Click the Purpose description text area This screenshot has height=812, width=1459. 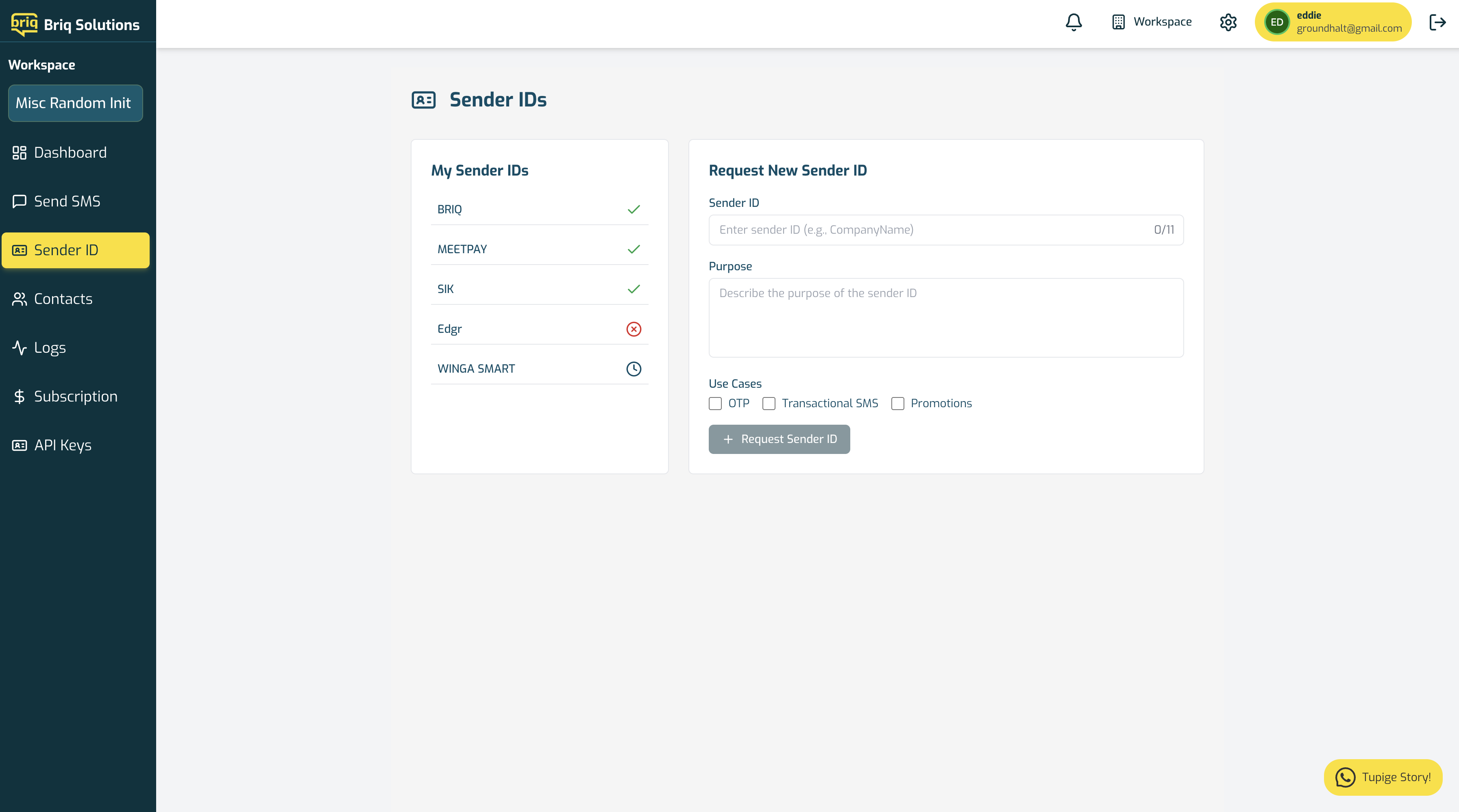point(946,317)
